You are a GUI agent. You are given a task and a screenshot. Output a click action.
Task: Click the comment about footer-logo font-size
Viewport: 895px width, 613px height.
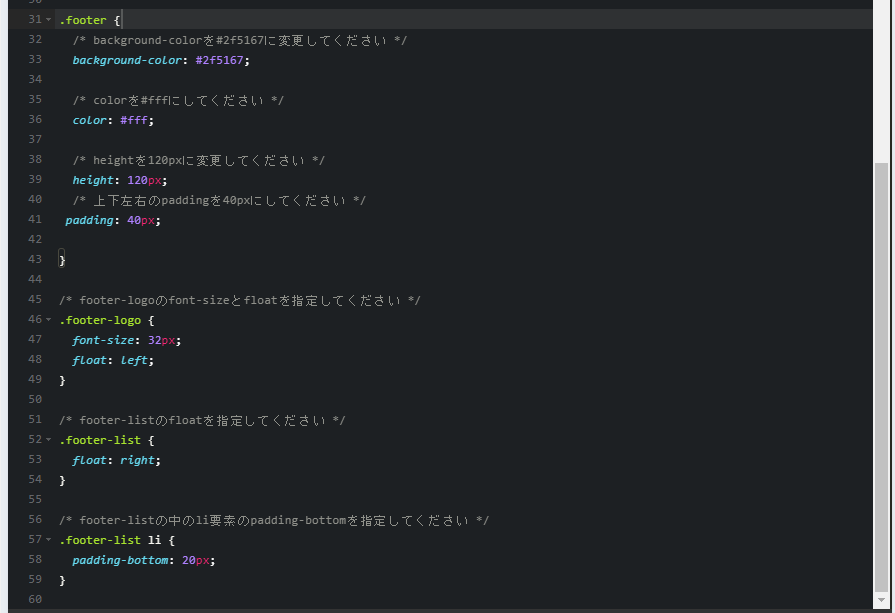(240, 300)
